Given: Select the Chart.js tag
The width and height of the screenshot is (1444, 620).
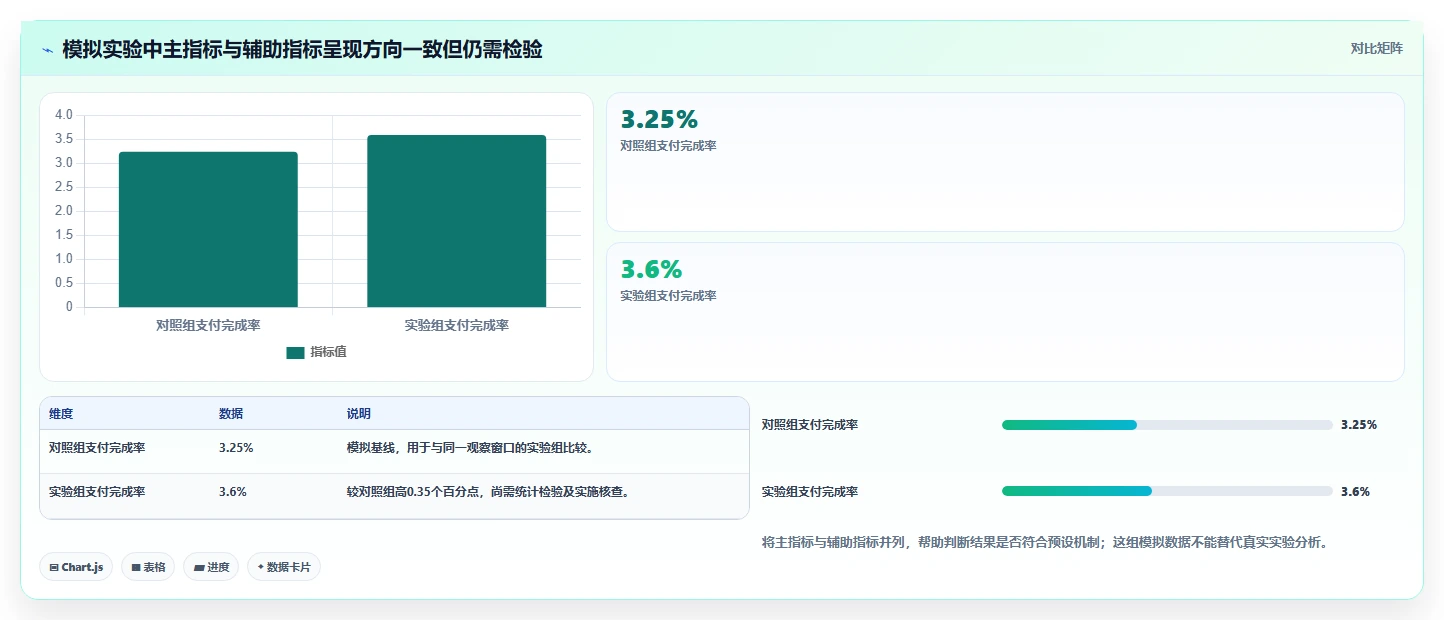Looking at the screenshot, I should coord(77,567).
